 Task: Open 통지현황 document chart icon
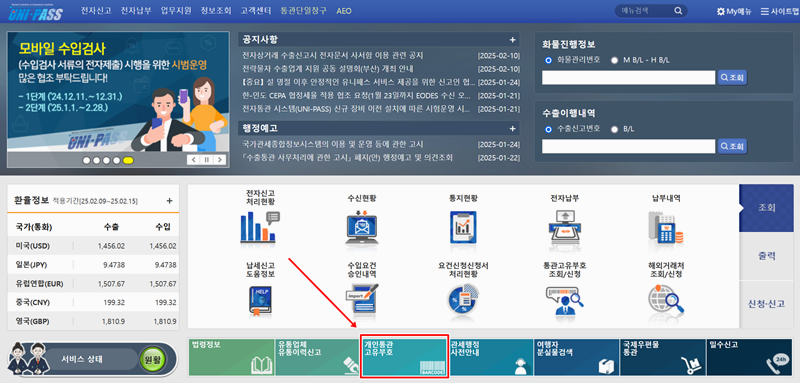[x=463, y=227]
